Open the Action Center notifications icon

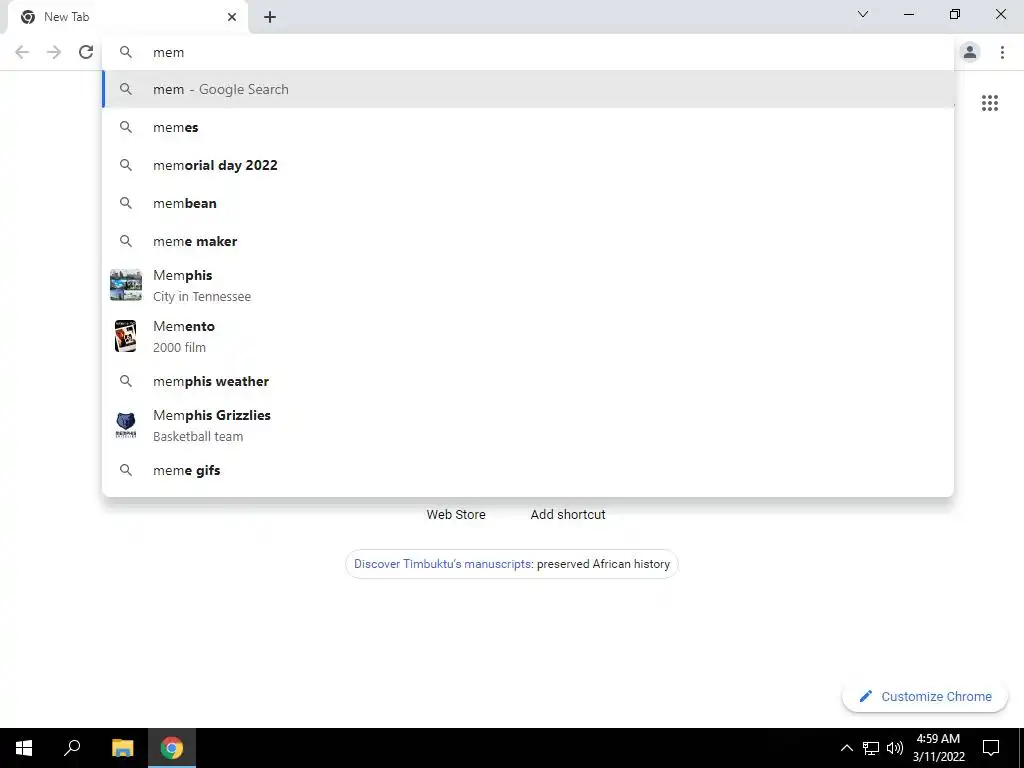click(x=991, y=748)
